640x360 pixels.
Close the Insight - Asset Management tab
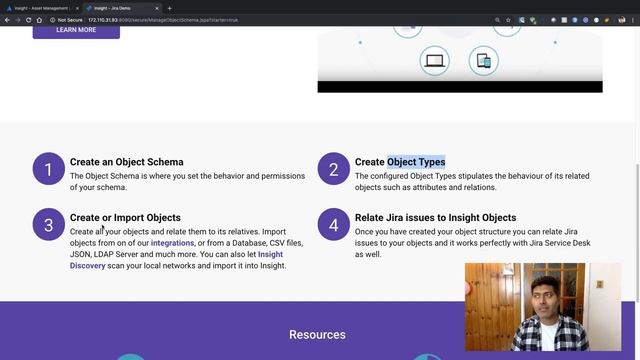[x=77, y=8]
